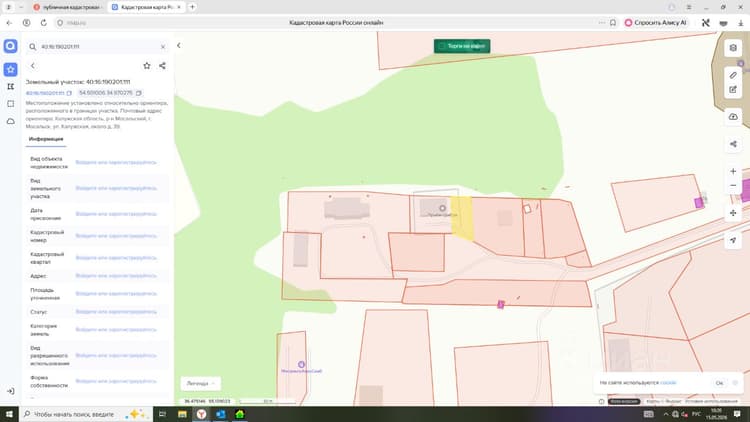
Task: Open the 'cookie' link in notice
Action: [668, 383]
